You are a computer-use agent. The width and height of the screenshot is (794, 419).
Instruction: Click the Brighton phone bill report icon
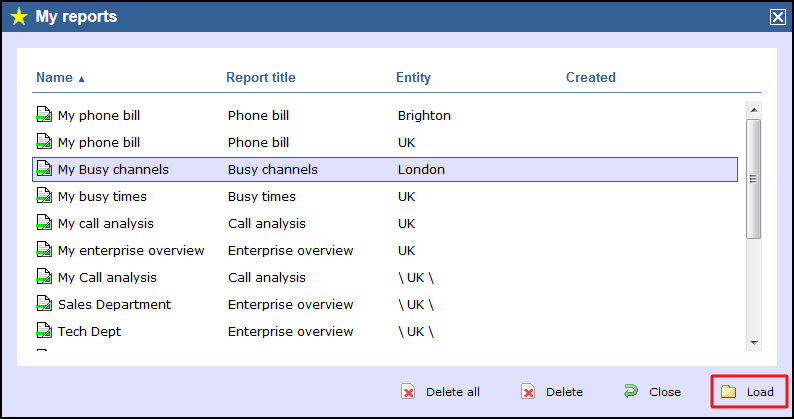pos(44,116)
